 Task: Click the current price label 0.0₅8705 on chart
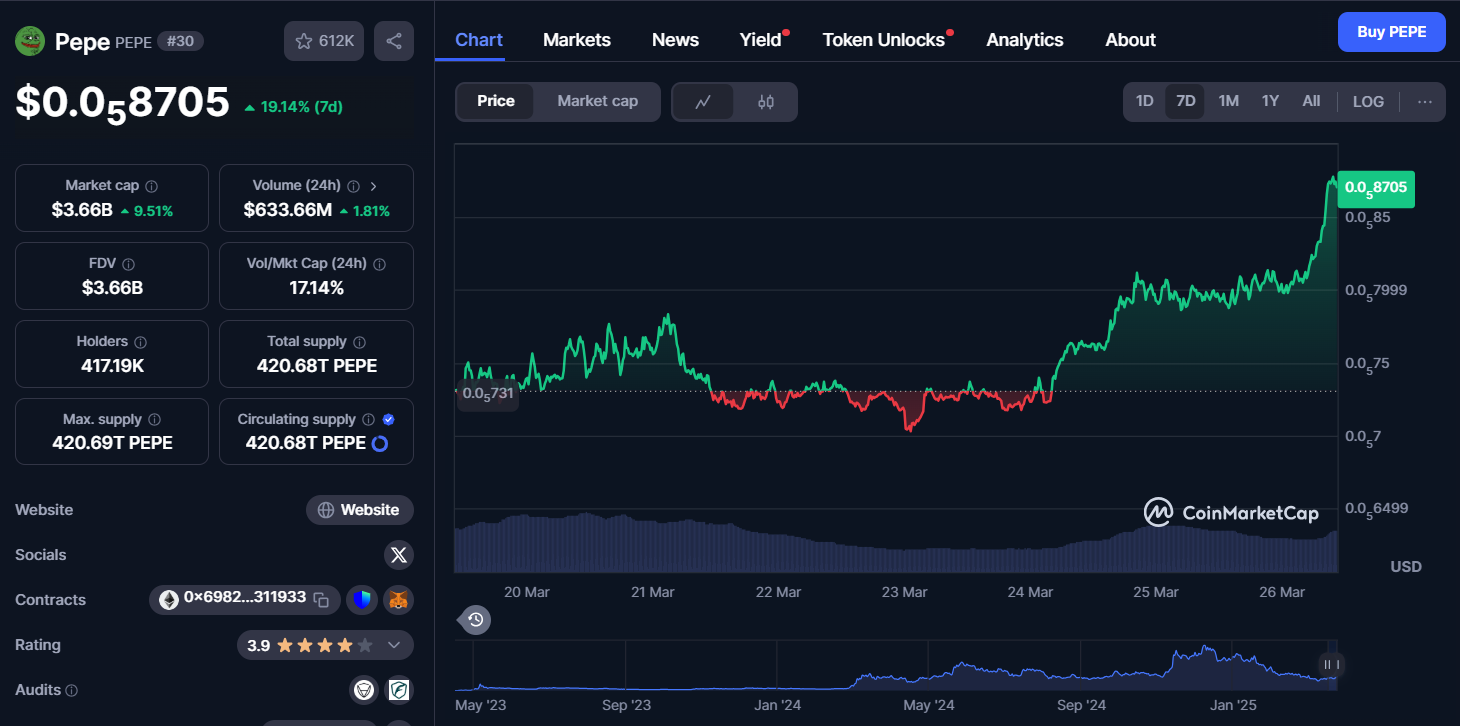(1376, 187)
